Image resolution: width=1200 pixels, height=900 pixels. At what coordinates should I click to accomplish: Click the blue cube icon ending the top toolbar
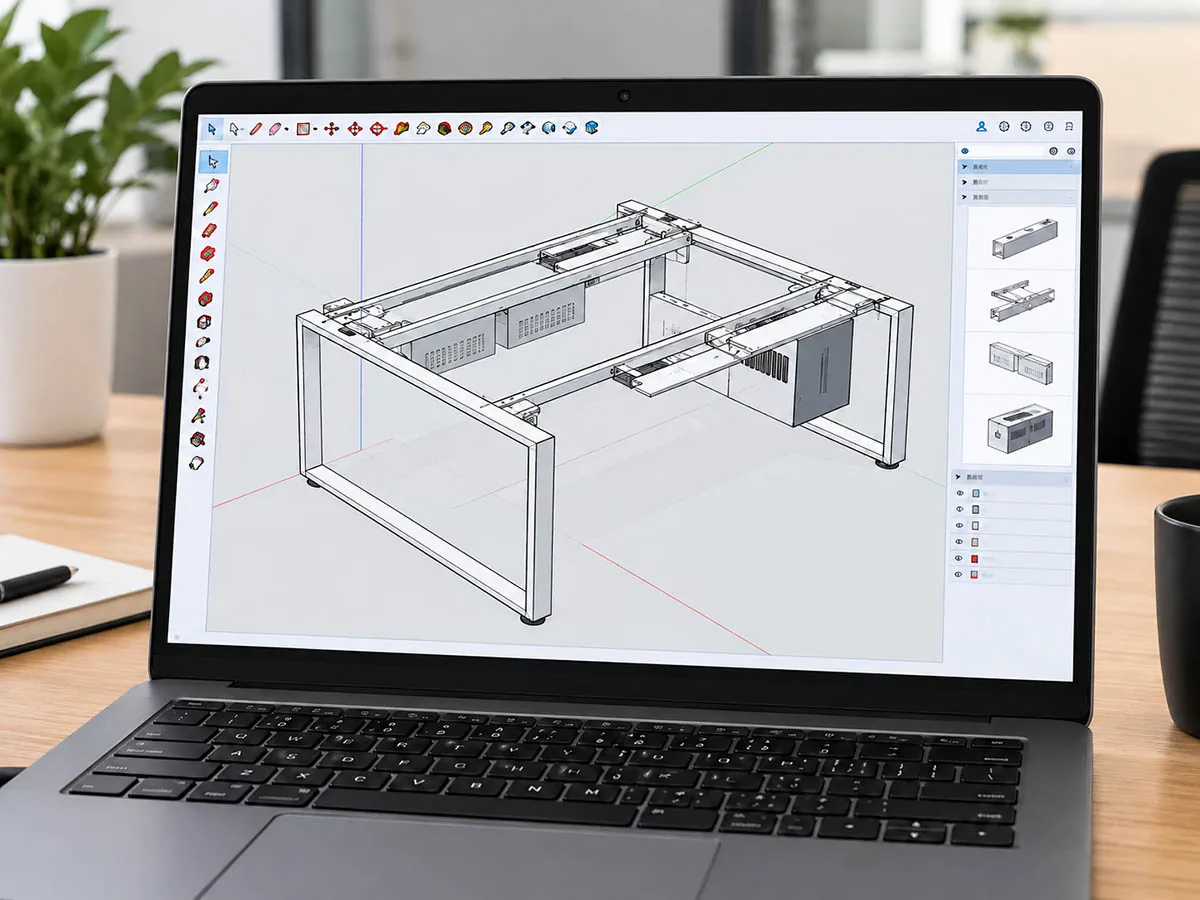[591, 128]
